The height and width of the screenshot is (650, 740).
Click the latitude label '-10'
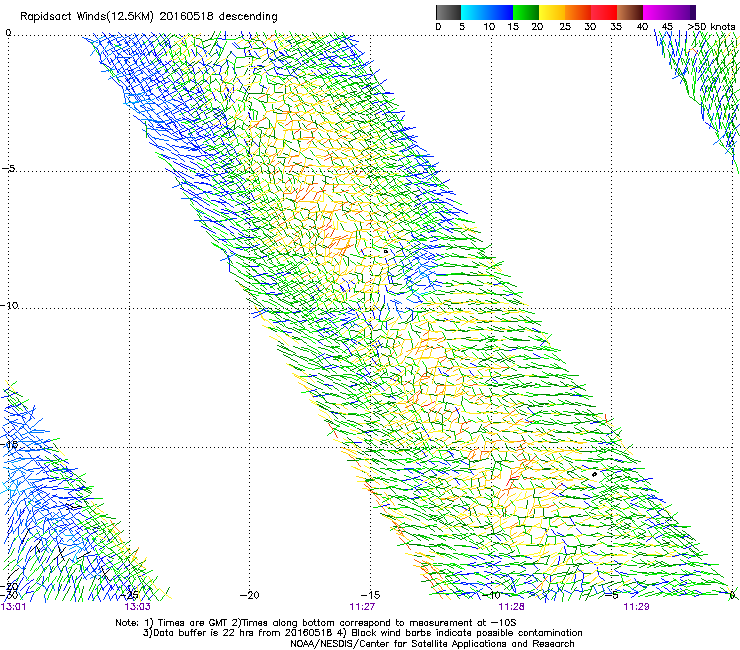point(9,305)
